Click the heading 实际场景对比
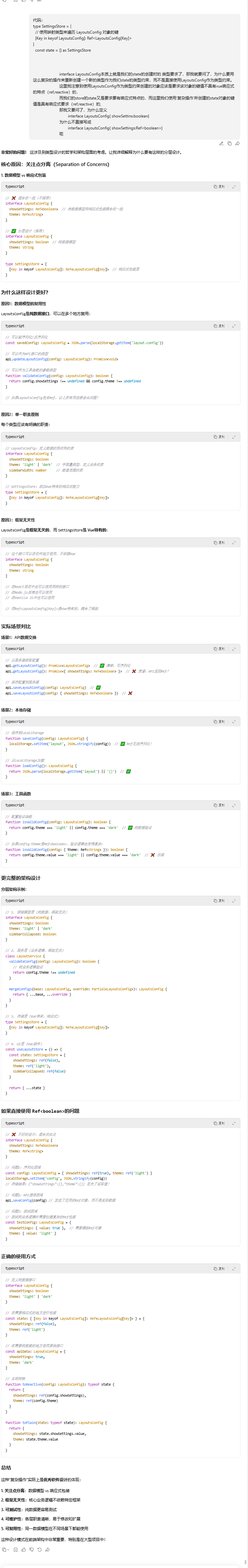Image resolution: width=248 pixels, height=1568 pixels. (16, 626)
